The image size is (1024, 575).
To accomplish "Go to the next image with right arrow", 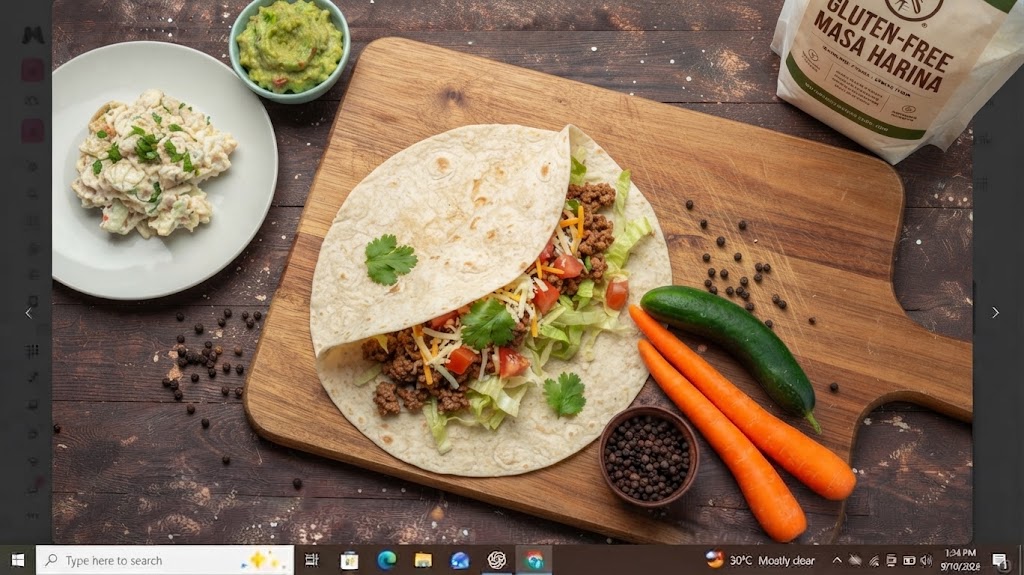I will pos(995,313).
